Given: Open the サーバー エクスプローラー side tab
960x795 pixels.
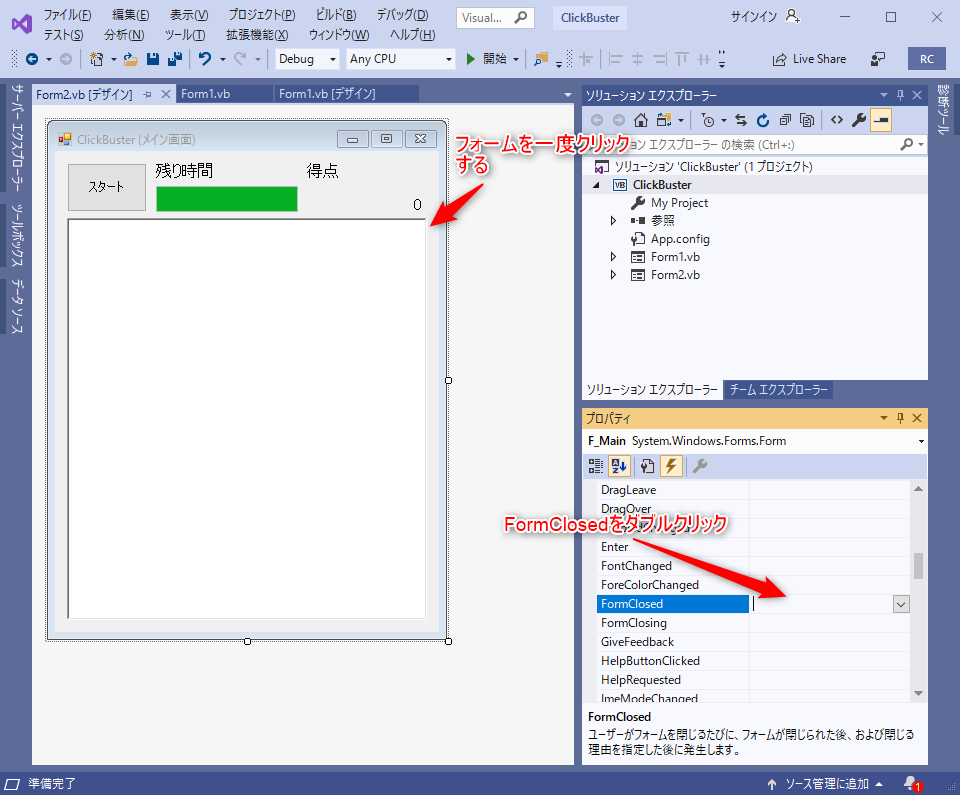Looking at the screenshot, I should pyautogui.click(x=17, y=137).
